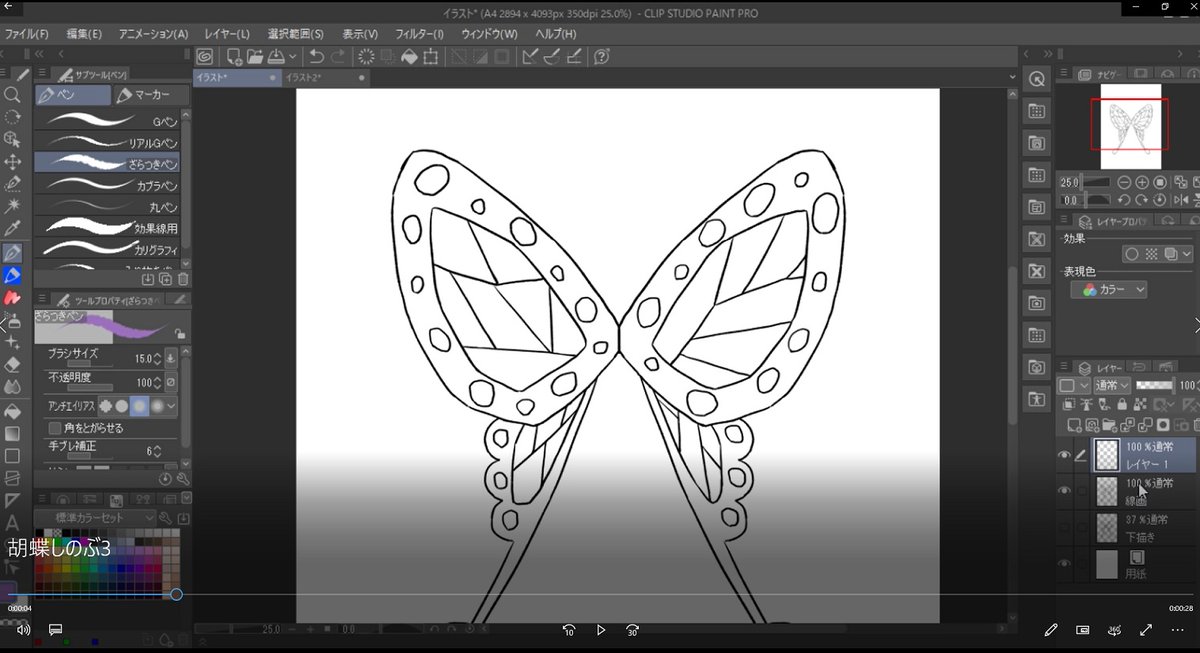The height and width of the screenshot is (653, 1200).
Task: Open the layer blending mode 通常 dropdown
Action: click(x=1111, y=385)
